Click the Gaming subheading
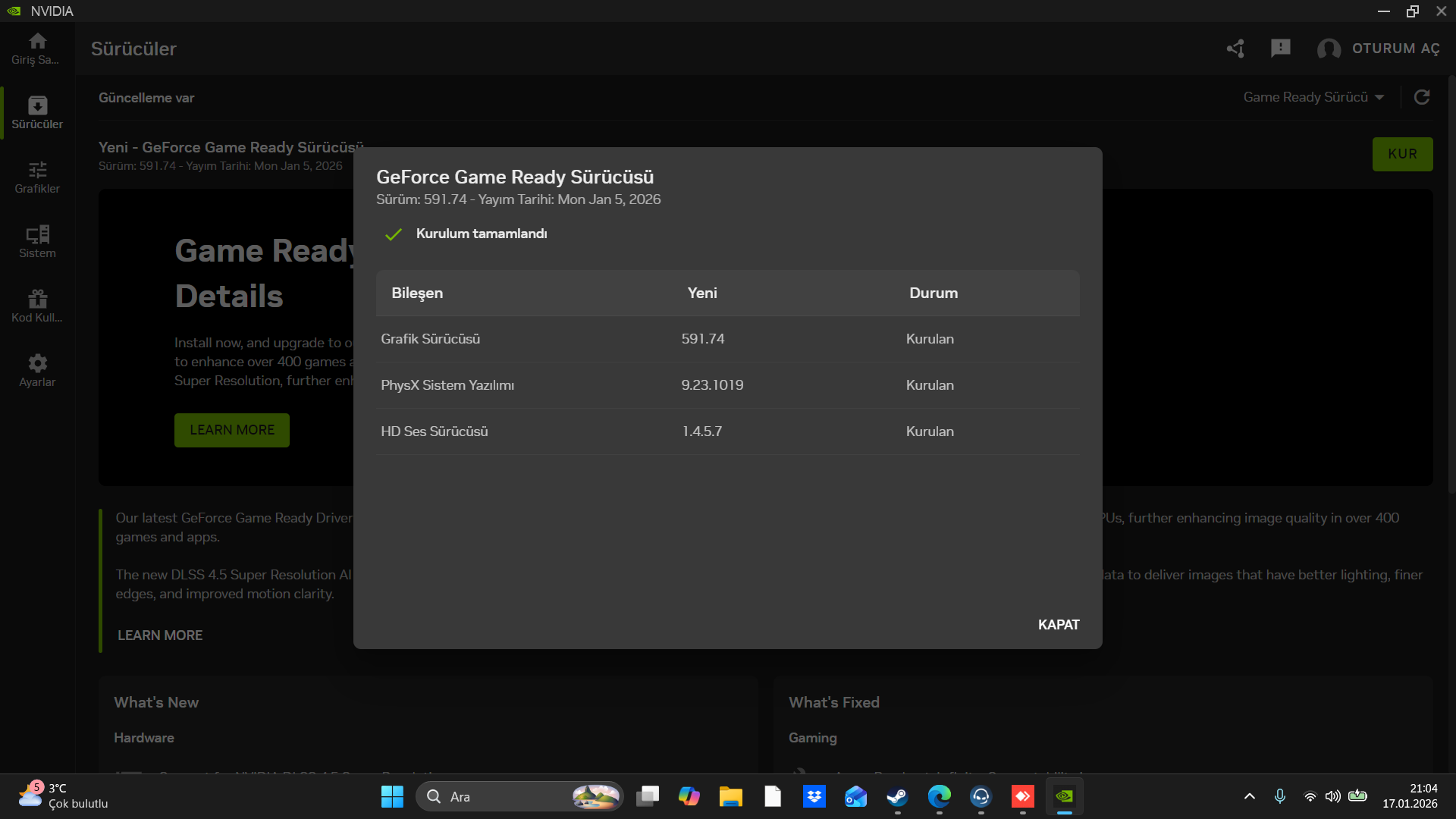Viewport: 1456px width, 819px height. pyautogui.click(x=813, y=738)
